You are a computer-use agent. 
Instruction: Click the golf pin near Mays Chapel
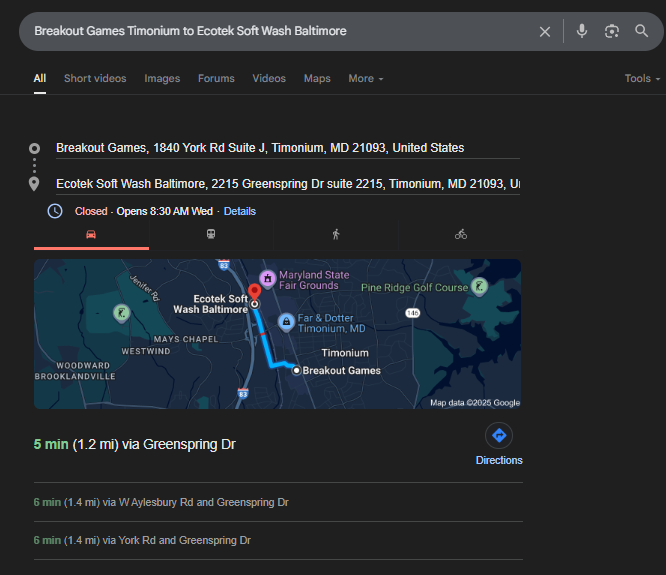pyautogui.click(x=121, y=313)
